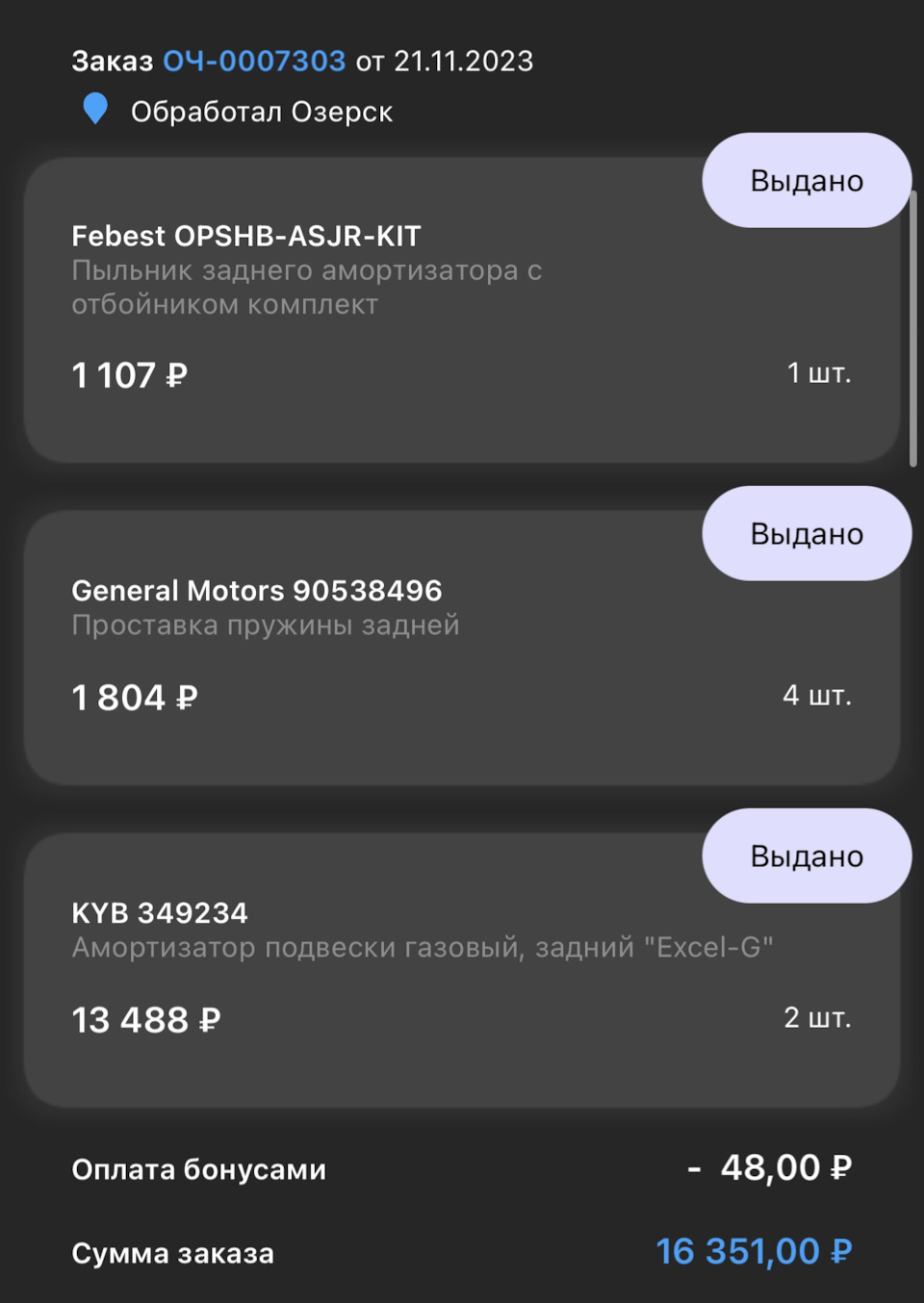Tap the 1 шт. quantity label
Screen dimensions: 924x1303
click(819, 373)
